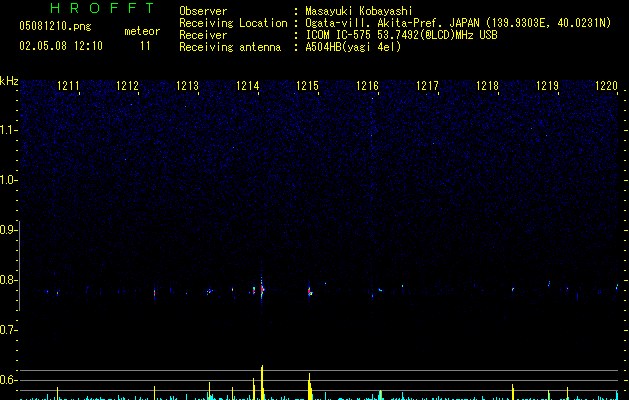Click the 1215 time marker
This screenshot has height=400, width=629.
[x=307, y=86]
